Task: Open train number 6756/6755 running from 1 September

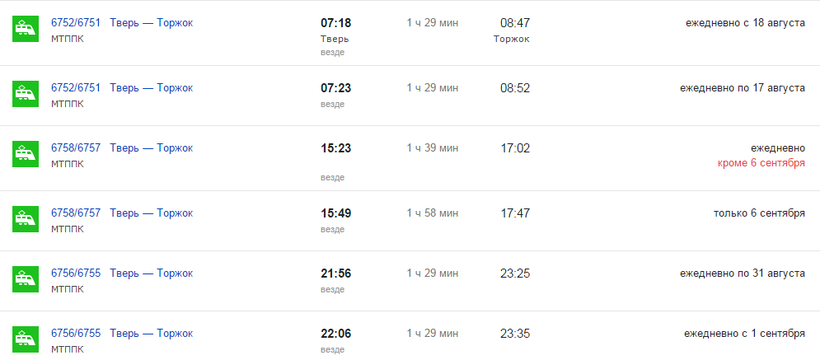Action: 75,333
